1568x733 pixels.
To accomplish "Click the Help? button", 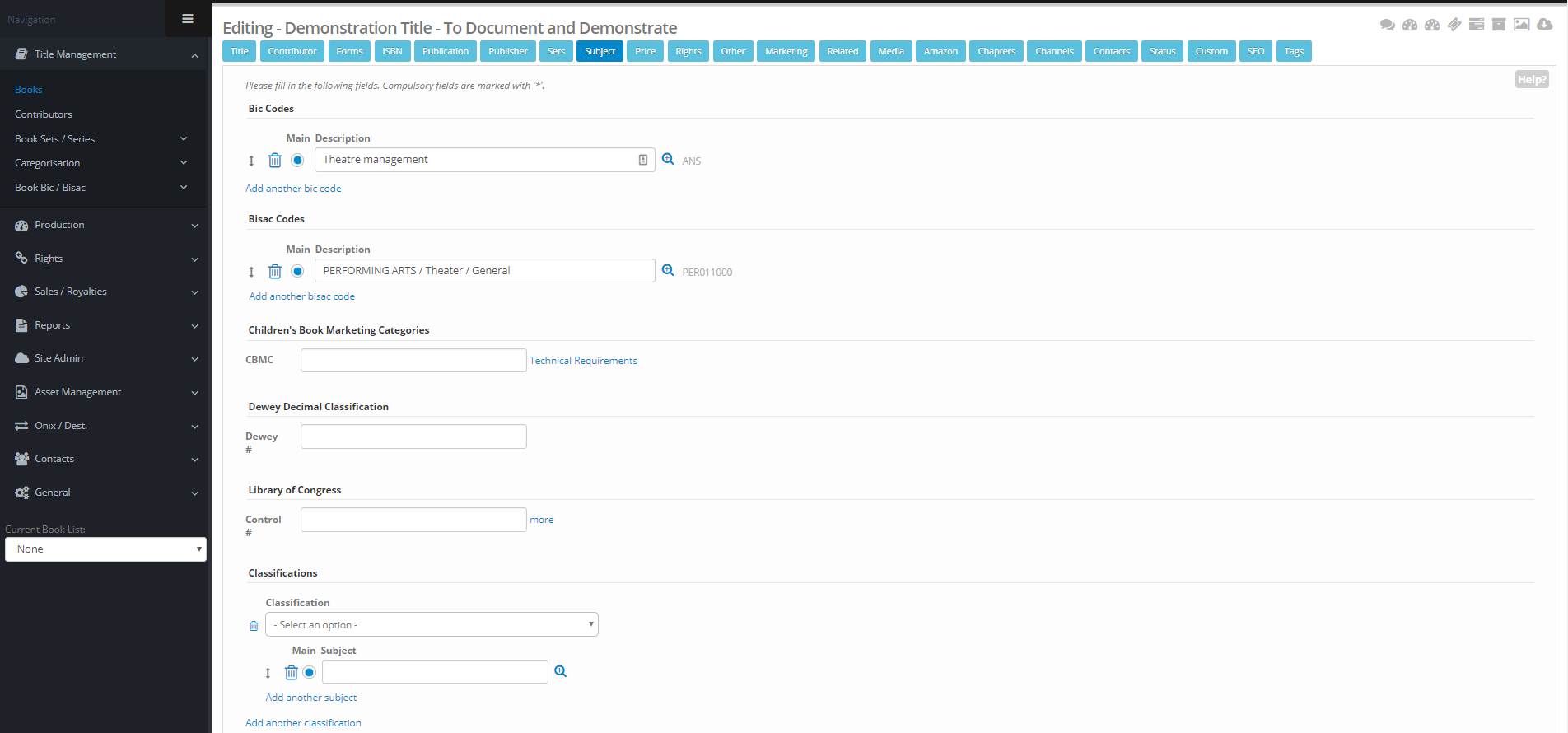I will [1531, 79].
